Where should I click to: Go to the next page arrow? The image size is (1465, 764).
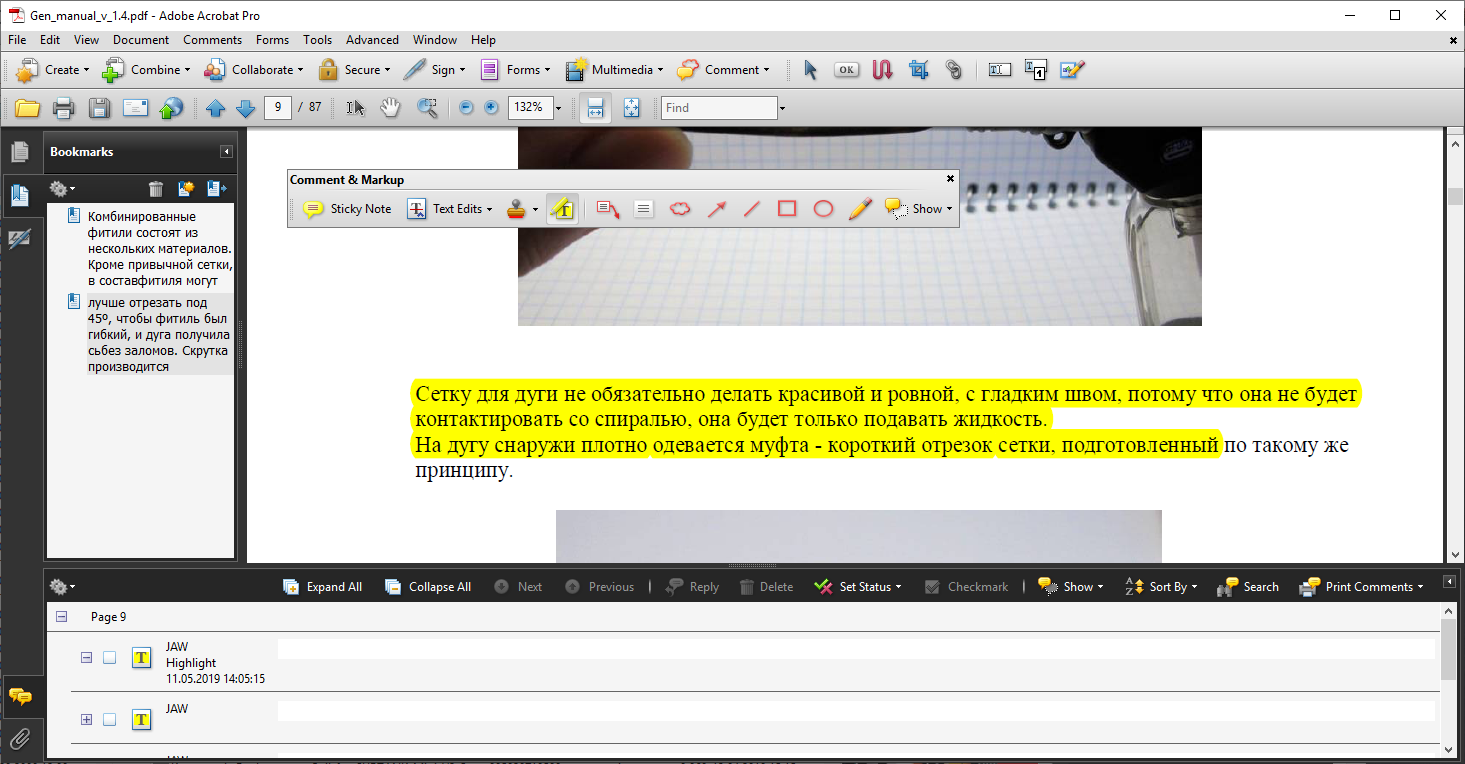coord(245,108)
